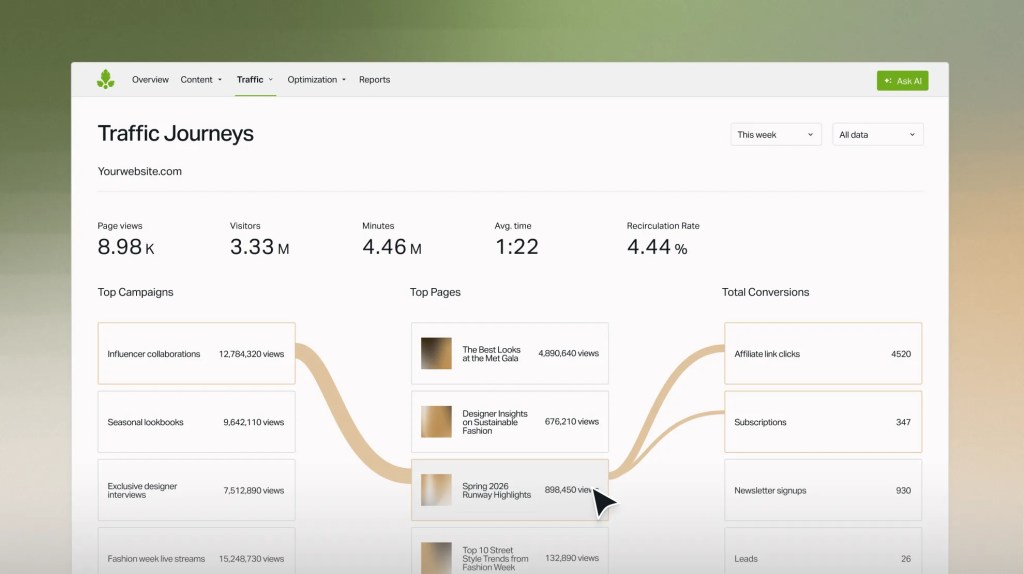Click the Recirculation Rate 4.44 % metric

(663, 240)
